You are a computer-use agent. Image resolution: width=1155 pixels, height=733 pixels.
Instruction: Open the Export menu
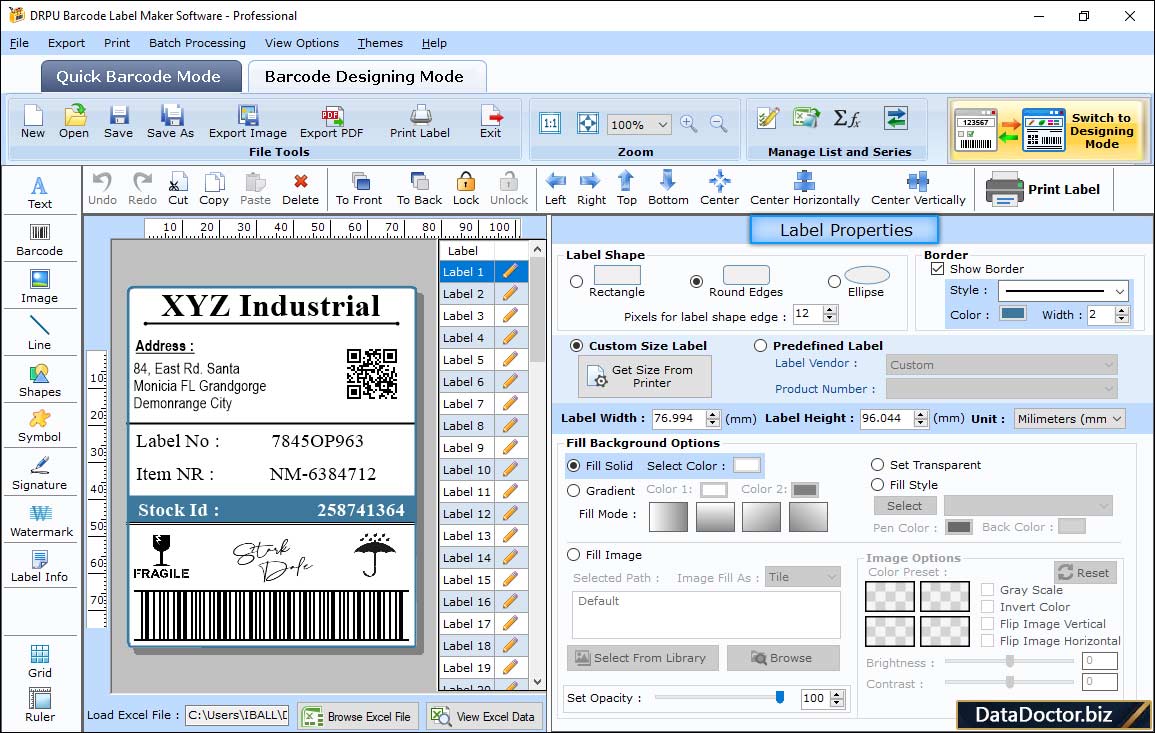[x=66, y=43]
